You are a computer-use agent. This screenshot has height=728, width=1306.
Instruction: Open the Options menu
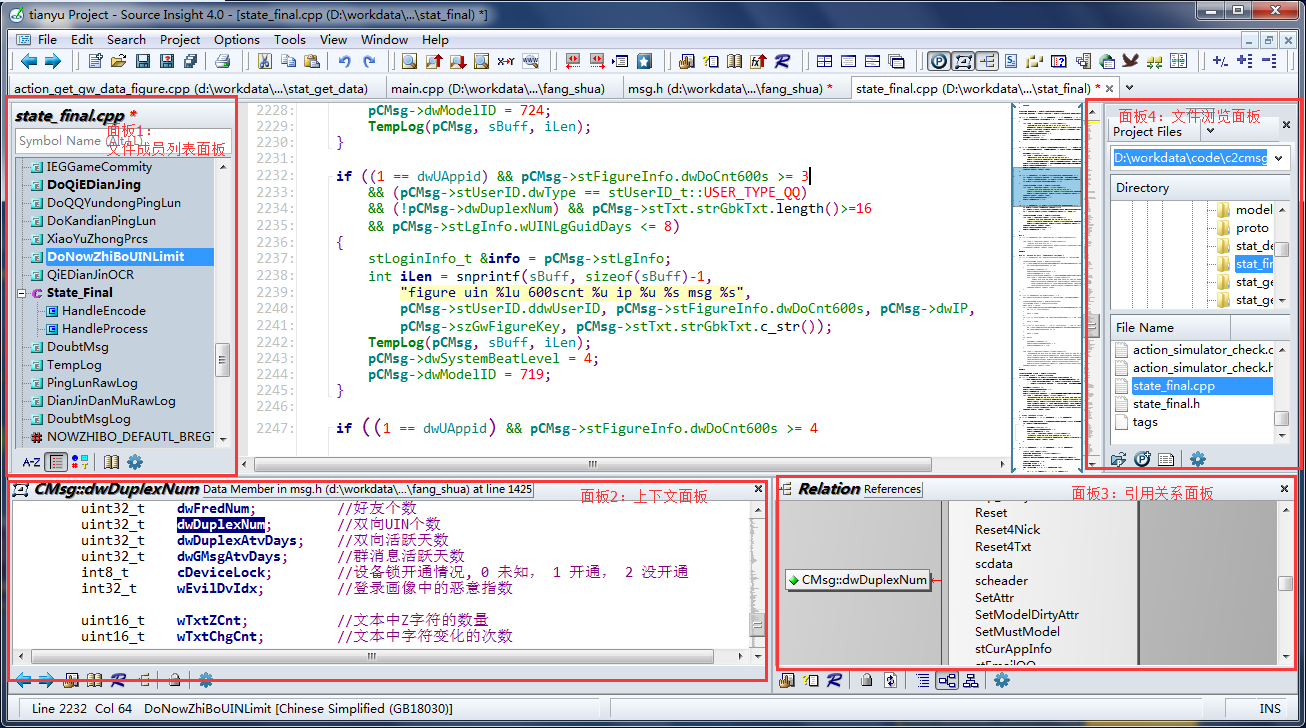(x=236, y=40)
